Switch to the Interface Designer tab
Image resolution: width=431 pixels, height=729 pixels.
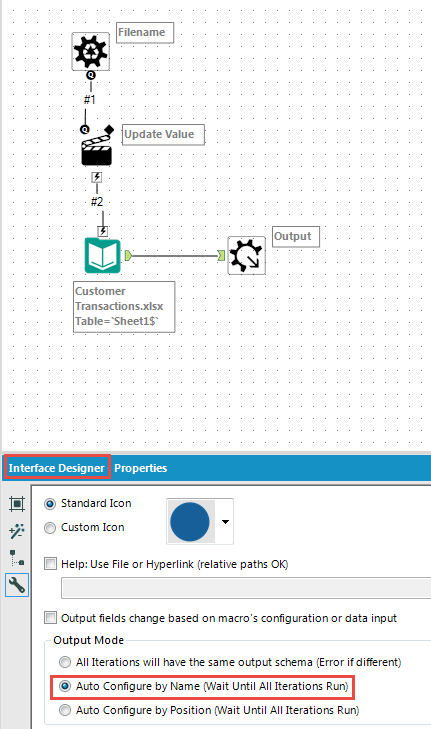point(57,468)
